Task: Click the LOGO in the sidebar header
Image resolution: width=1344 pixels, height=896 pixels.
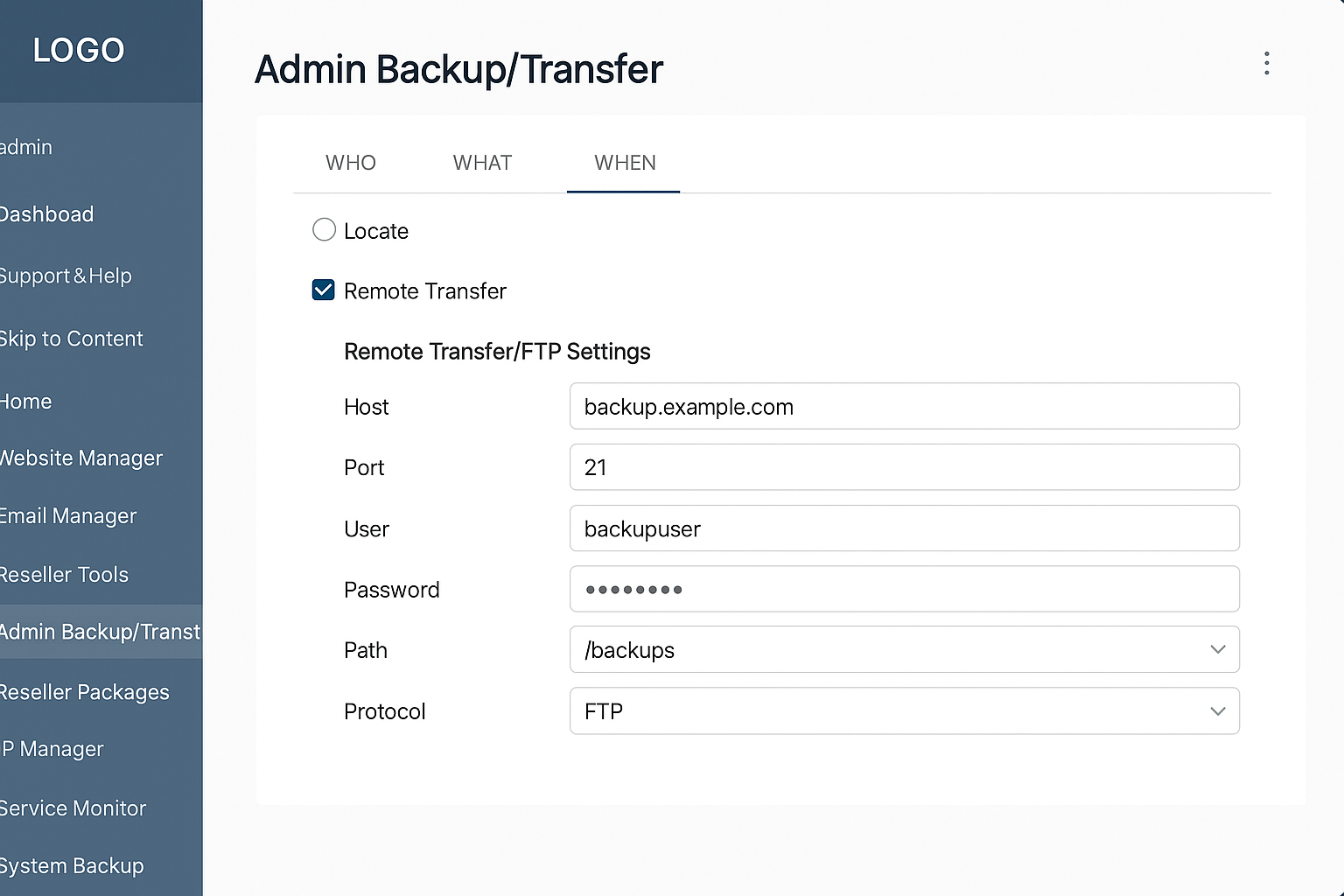Action: (x=79, y=51)
